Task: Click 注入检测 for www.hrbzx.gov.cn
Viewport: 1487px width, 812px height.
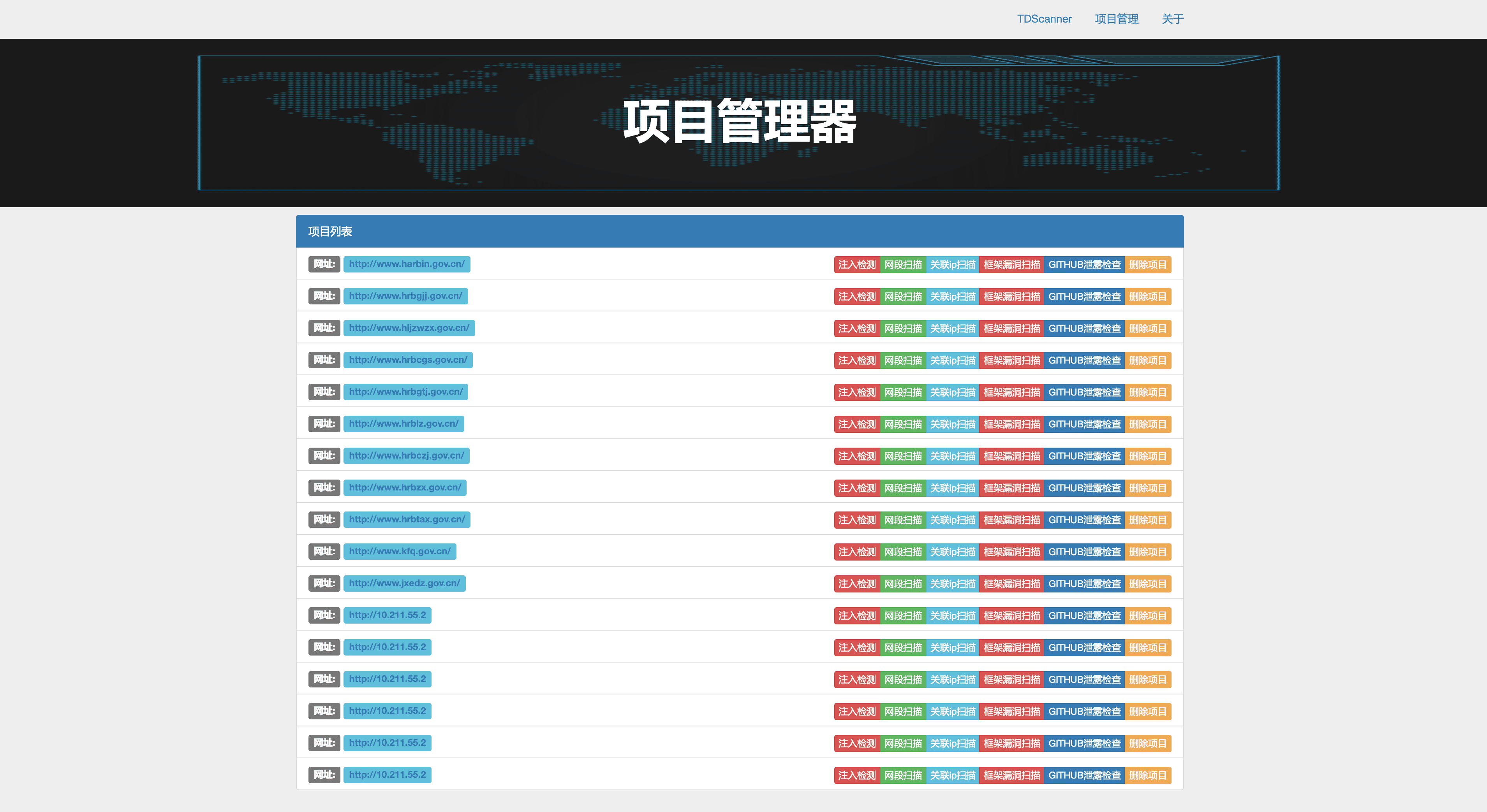Action: pos(857,488)
